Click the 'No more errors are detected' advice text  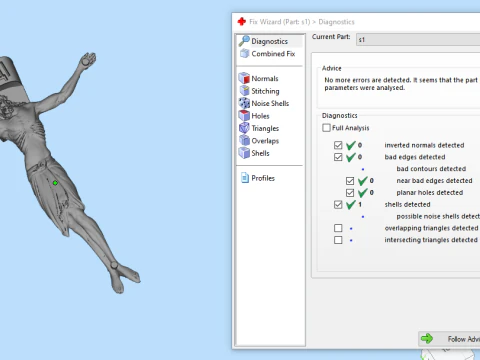pos(401,84)
